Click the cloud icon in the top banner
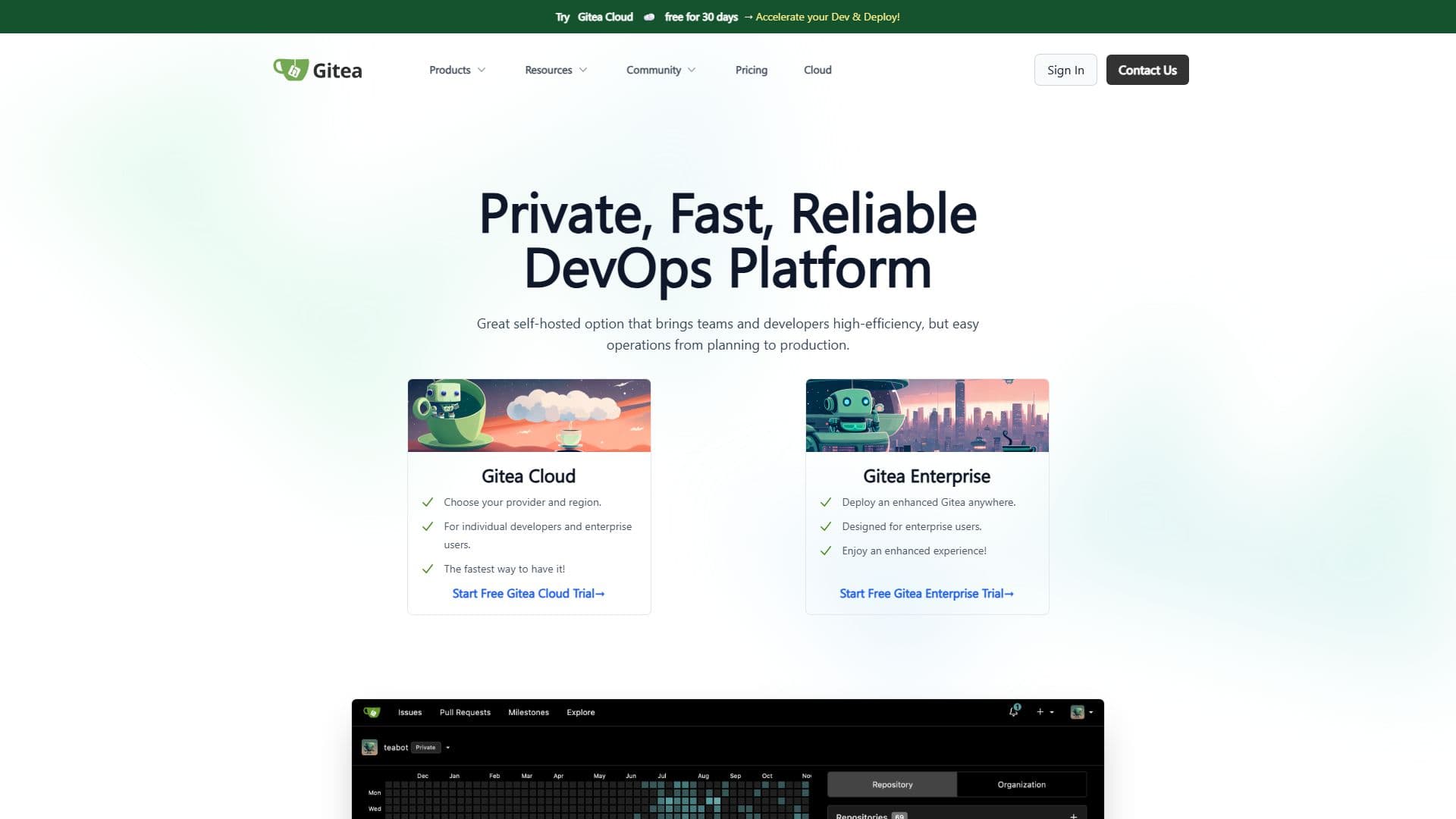1456x819 pixels. click(649, 17)
